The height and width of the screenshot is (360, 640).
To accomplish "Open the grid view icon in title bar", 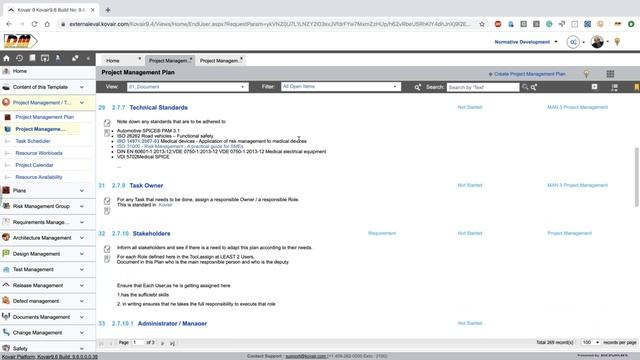I will click(610, 74).
